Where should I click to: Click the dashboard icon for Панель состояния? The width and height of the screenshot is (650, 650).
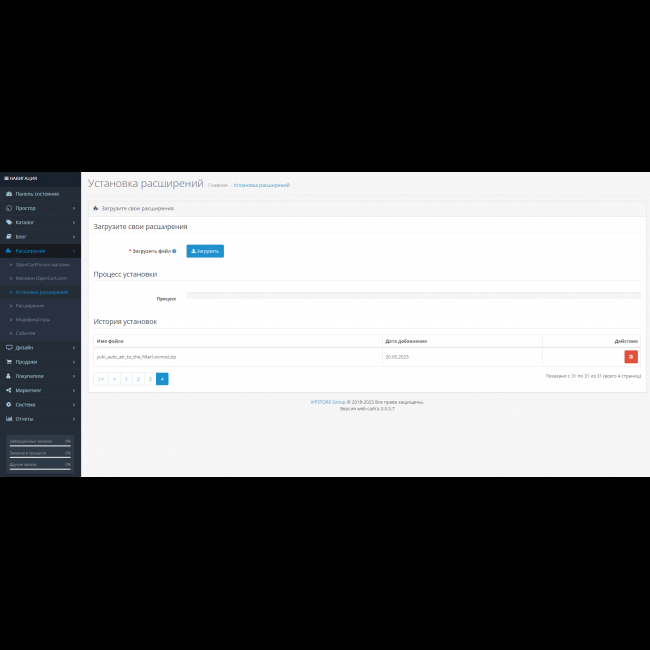(9, 194)
